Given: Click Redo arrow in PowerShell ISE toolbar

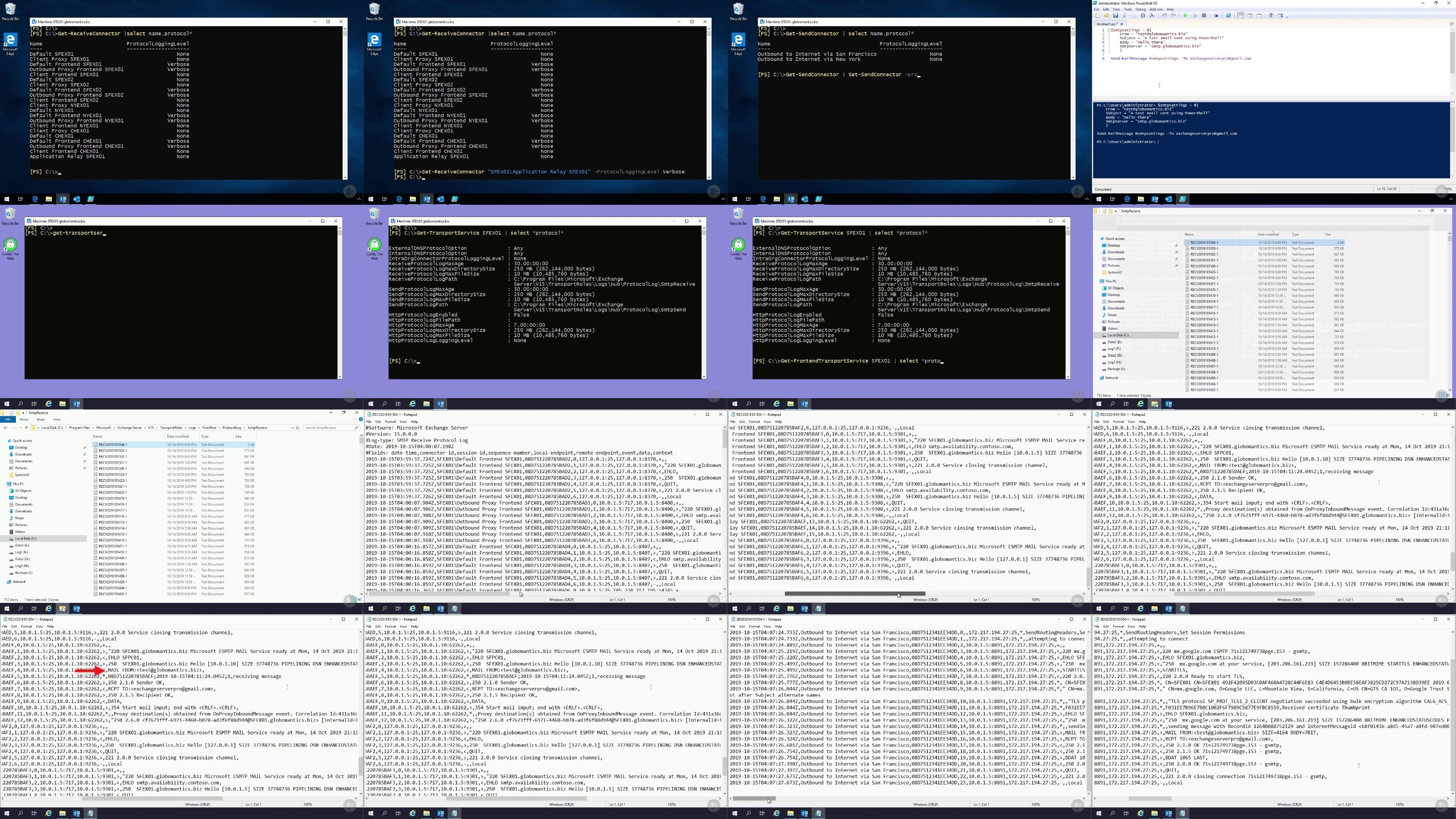Looking at the screenshot, I should (1173, 15).
